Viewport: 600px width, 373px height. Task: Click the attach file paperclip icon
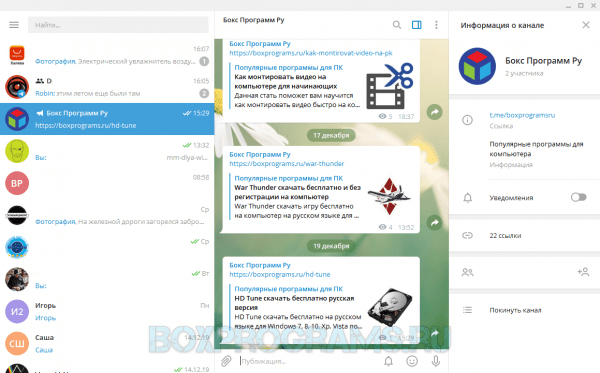pyautogui.click(x=226, y=361)
